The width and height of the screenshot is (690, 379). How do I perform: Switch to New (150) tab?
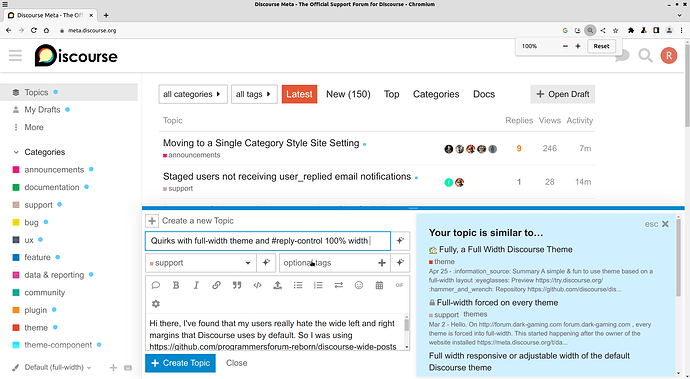coord(348,94)
